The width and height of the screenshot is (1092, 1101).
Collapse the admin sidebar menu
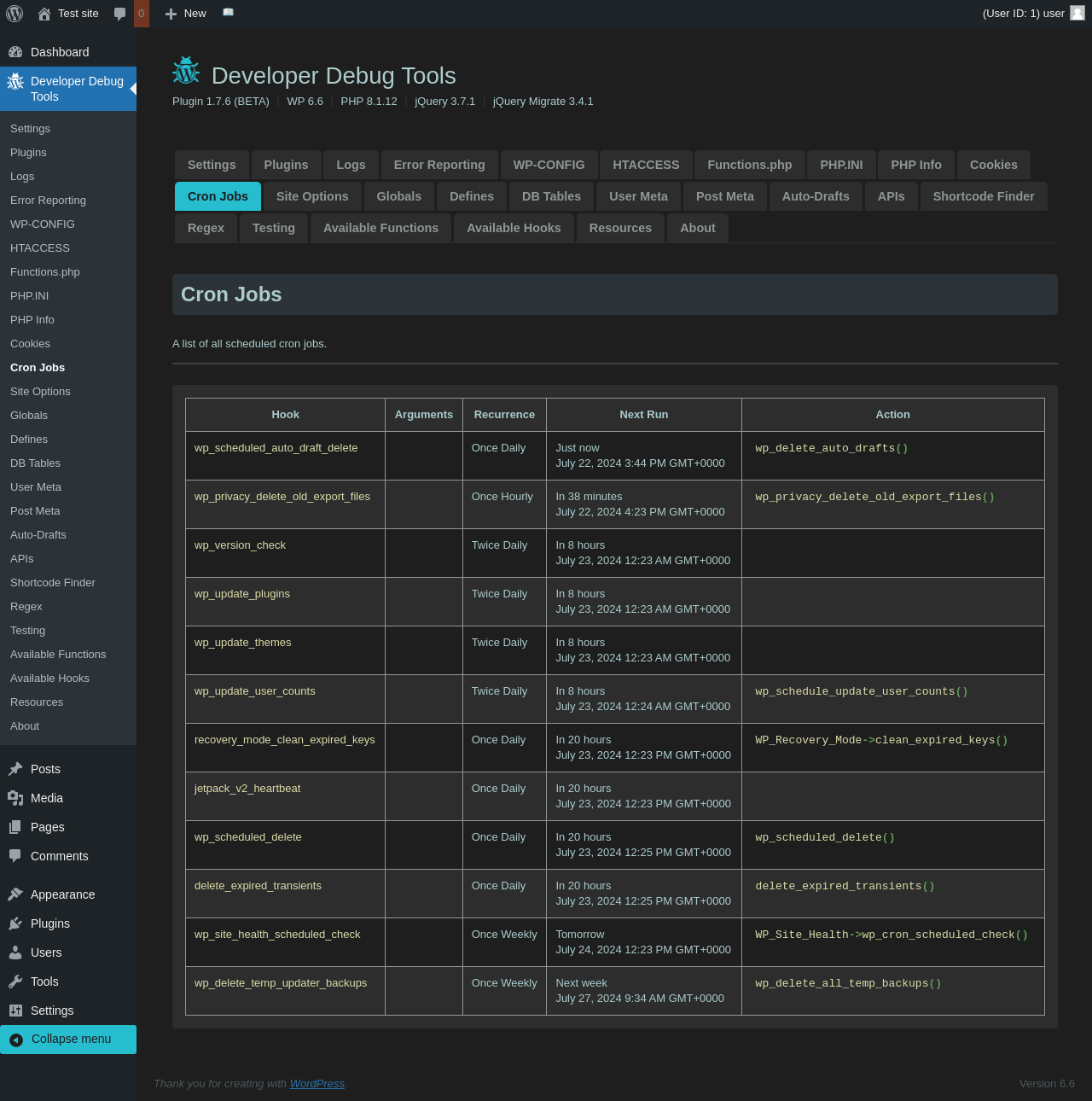tap(68, 1039)
